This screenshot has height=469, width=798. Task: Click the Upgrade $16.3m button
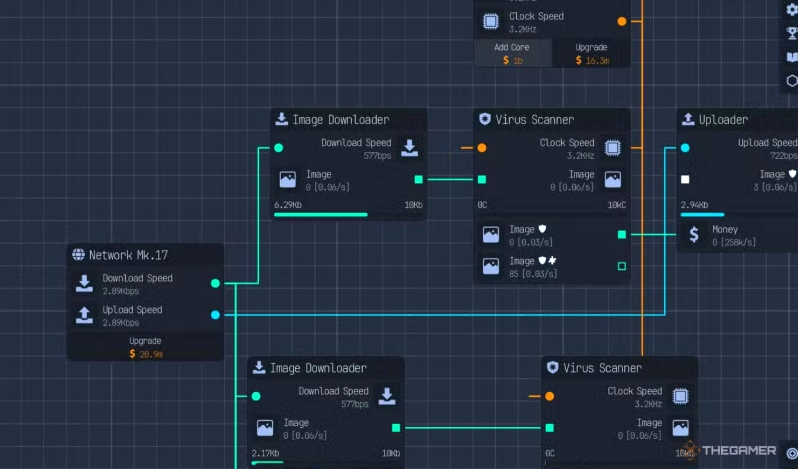click(591, 53)
